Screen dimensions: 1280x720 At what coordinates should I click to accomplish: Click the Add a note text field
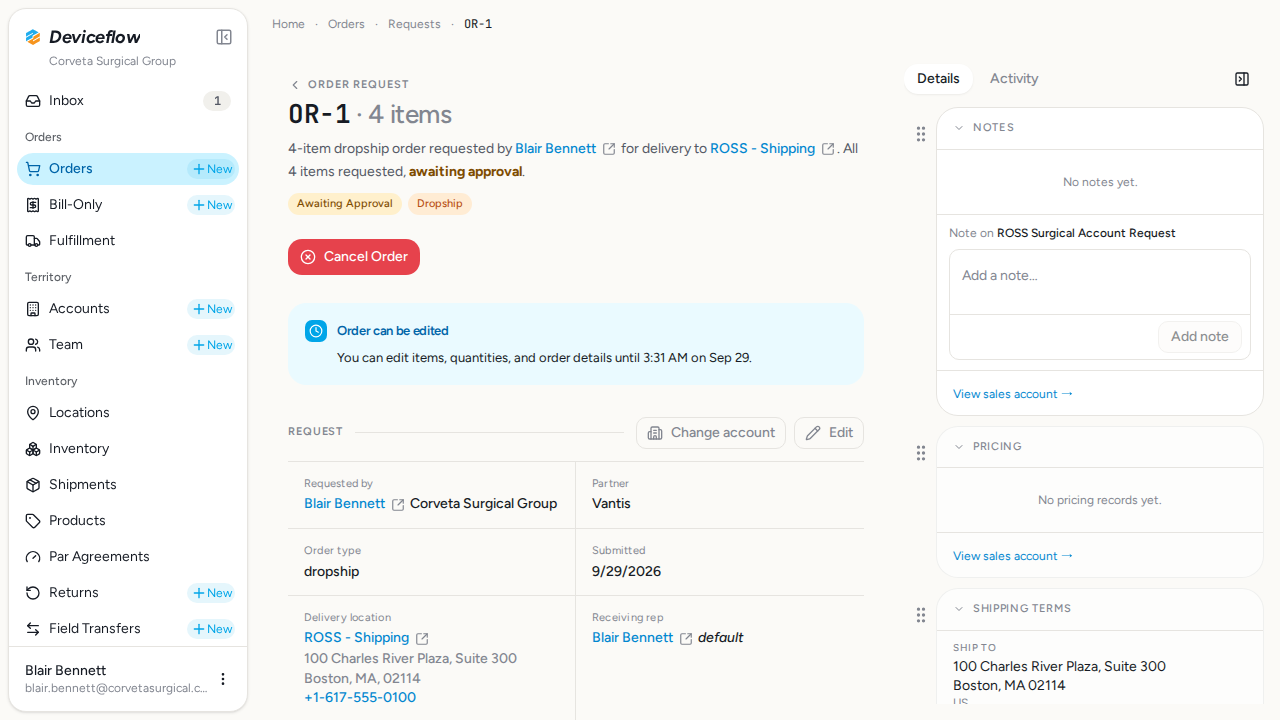coord(1100,282)
